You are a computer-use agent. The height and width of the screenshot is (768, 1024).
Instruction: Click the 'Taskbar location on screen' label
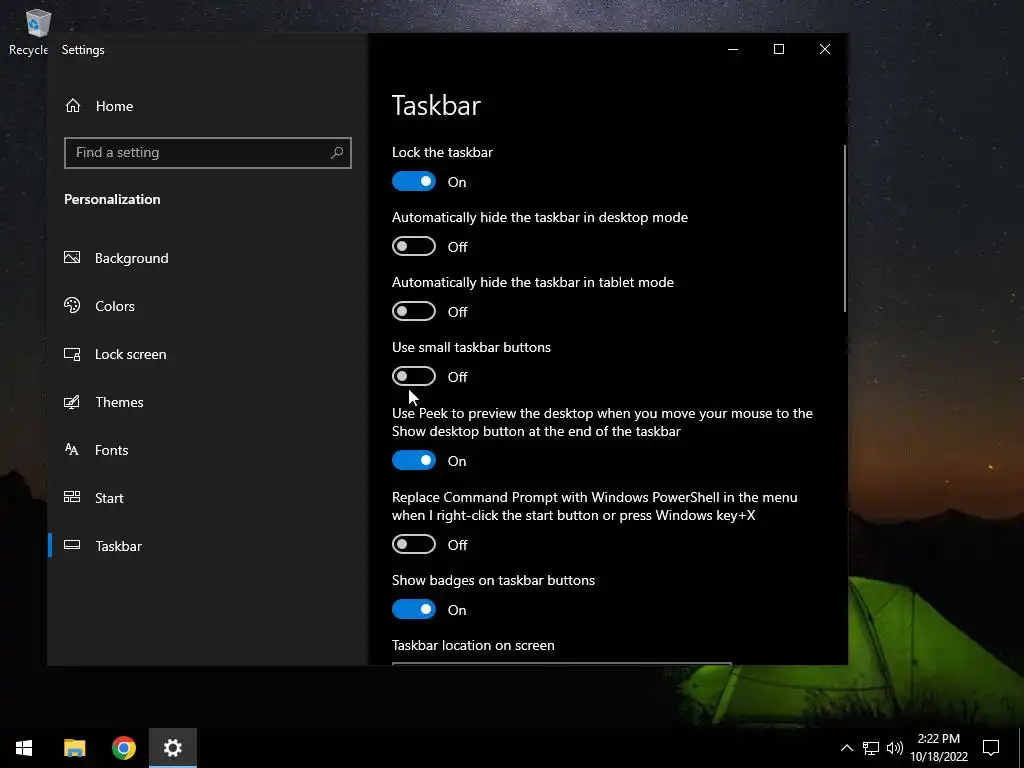[x=473, y=645]
